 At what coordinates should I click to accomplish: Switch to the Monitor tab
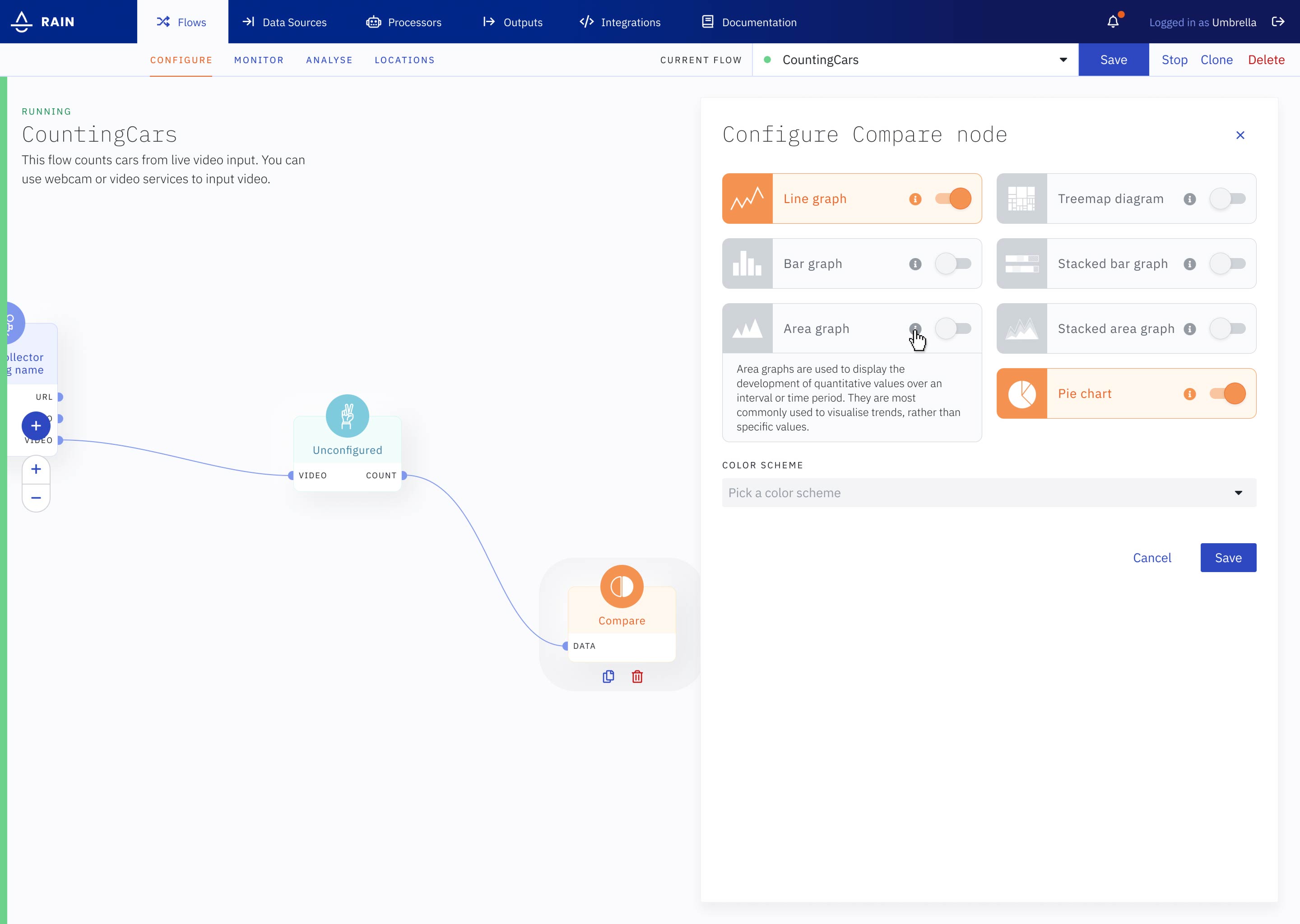click(259, 60)
